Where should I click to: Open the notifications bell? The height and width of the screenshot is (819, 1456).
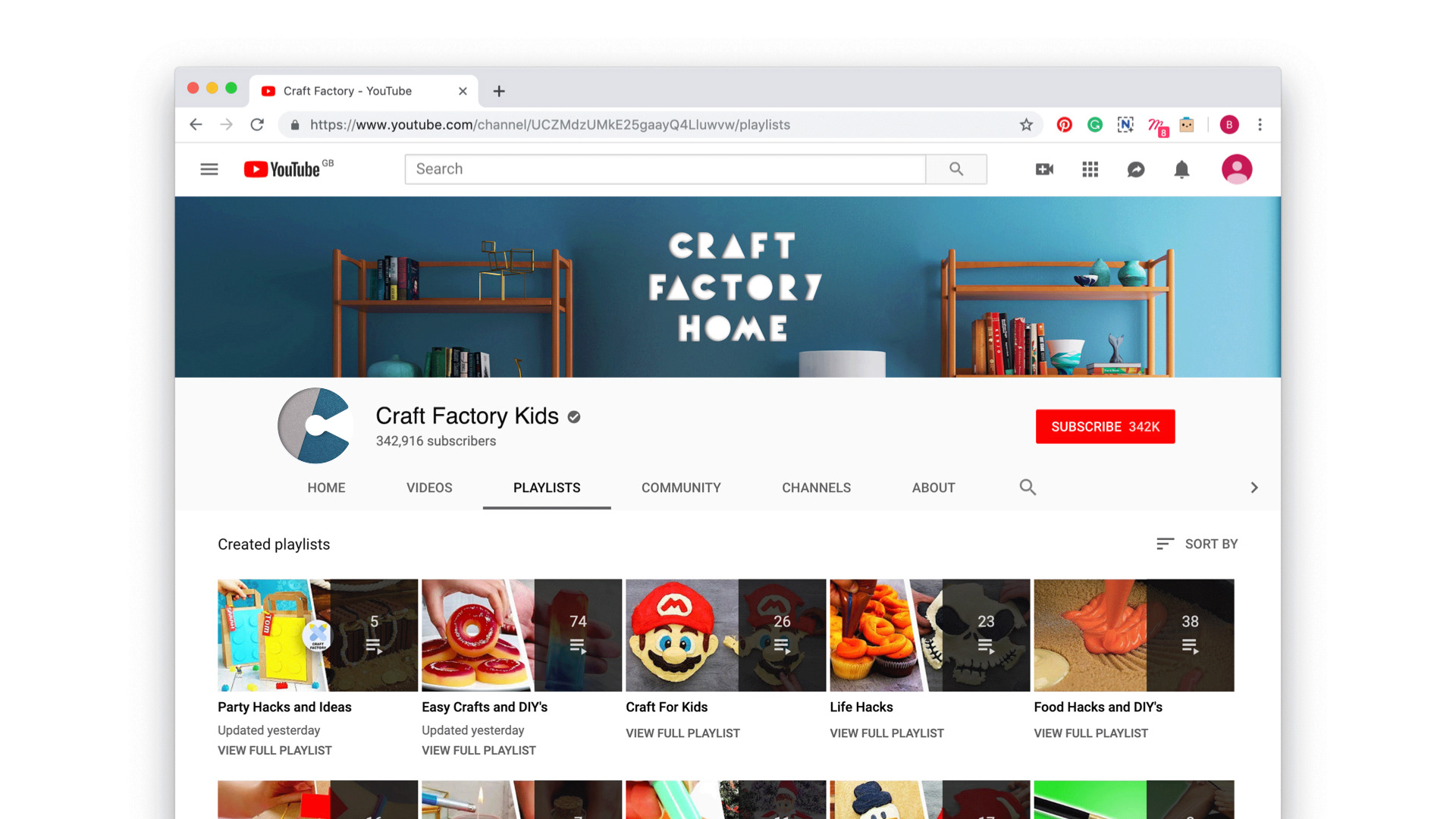1181,169
